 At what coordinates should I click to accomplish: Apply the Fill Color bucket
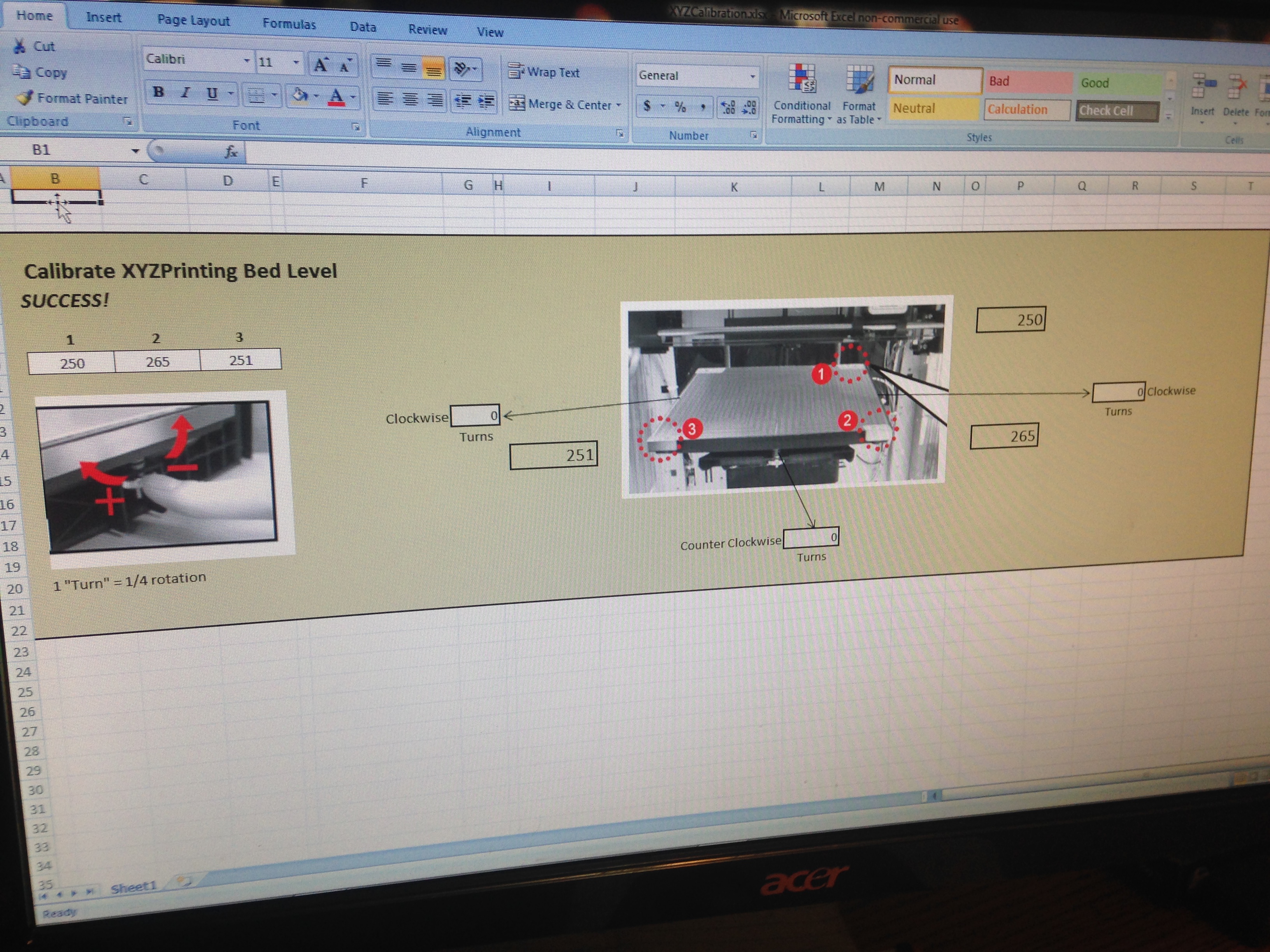299,95
